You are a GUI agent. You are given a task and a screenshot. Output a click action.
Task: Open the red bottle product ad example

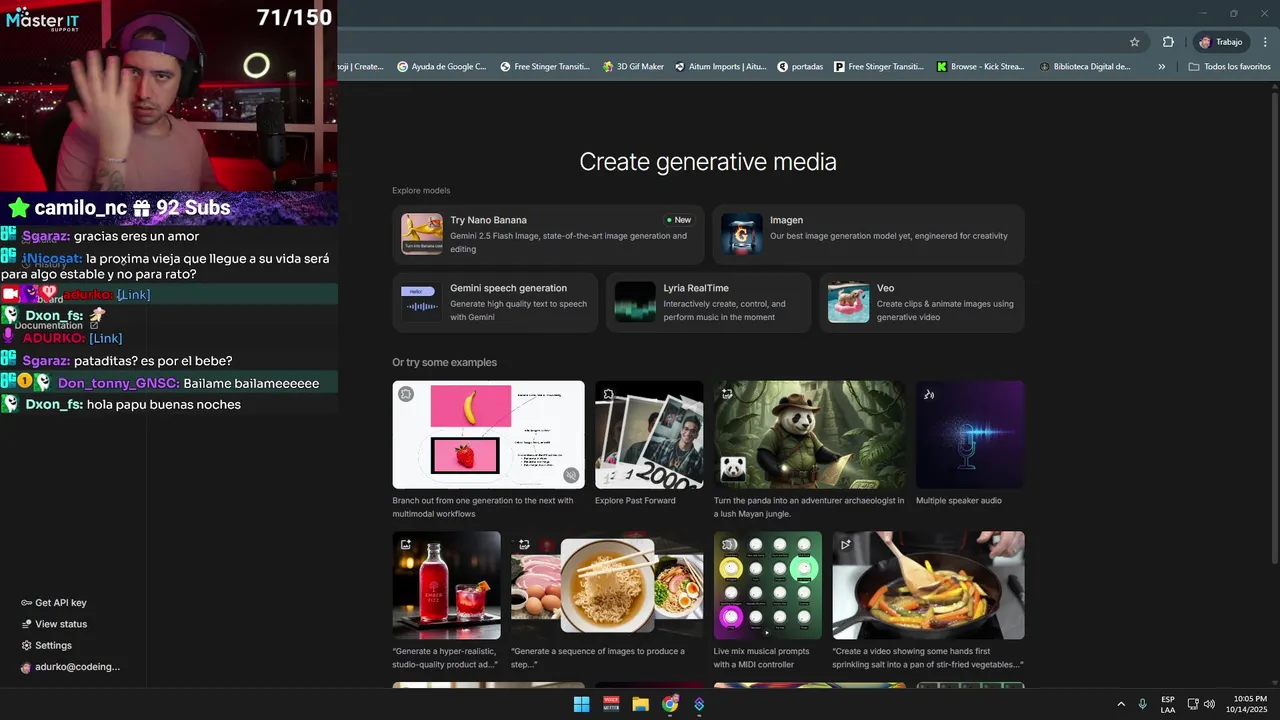447,585
